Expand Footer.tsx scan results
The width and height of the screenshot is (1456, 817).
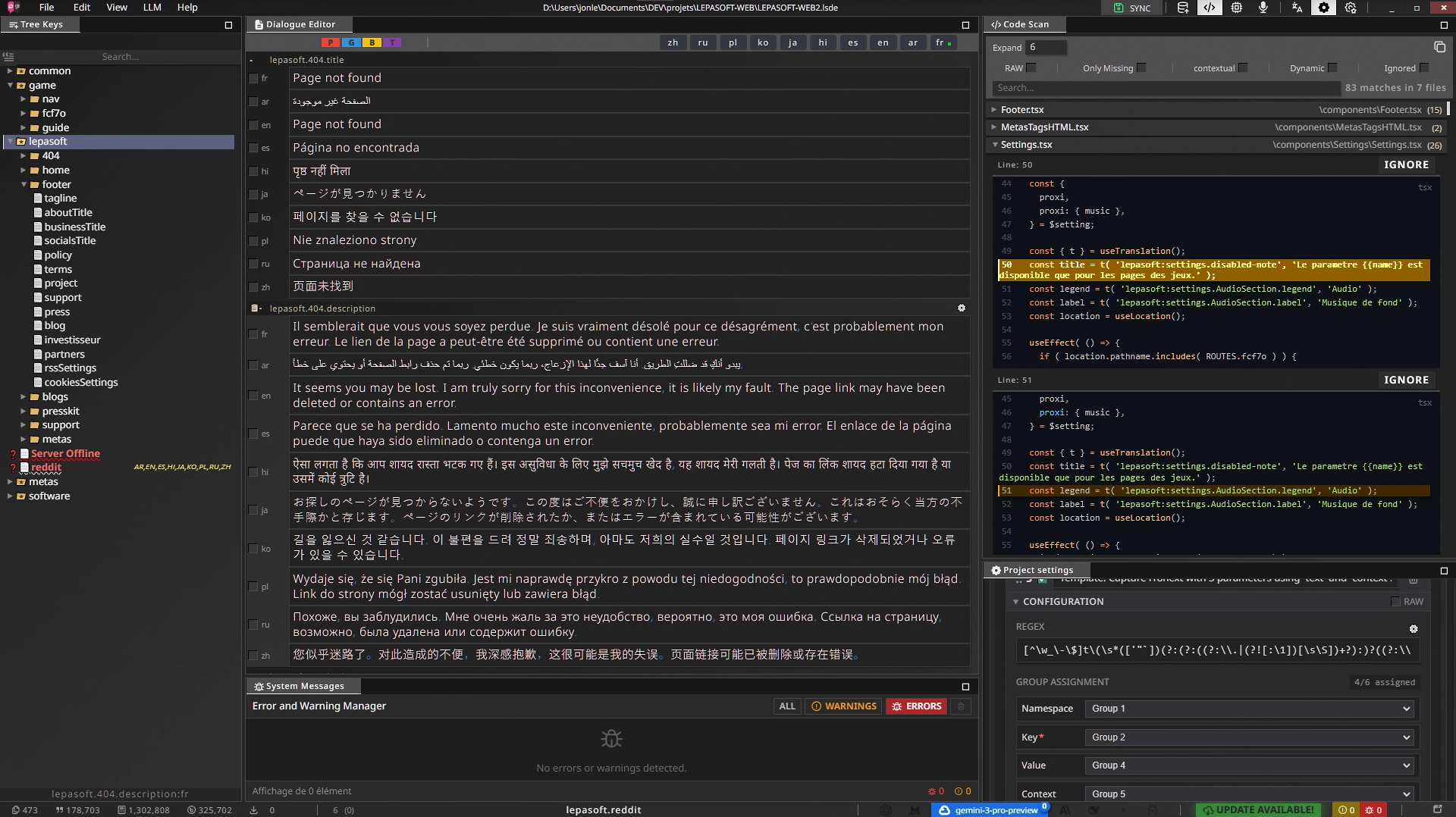tap(993, 110)
